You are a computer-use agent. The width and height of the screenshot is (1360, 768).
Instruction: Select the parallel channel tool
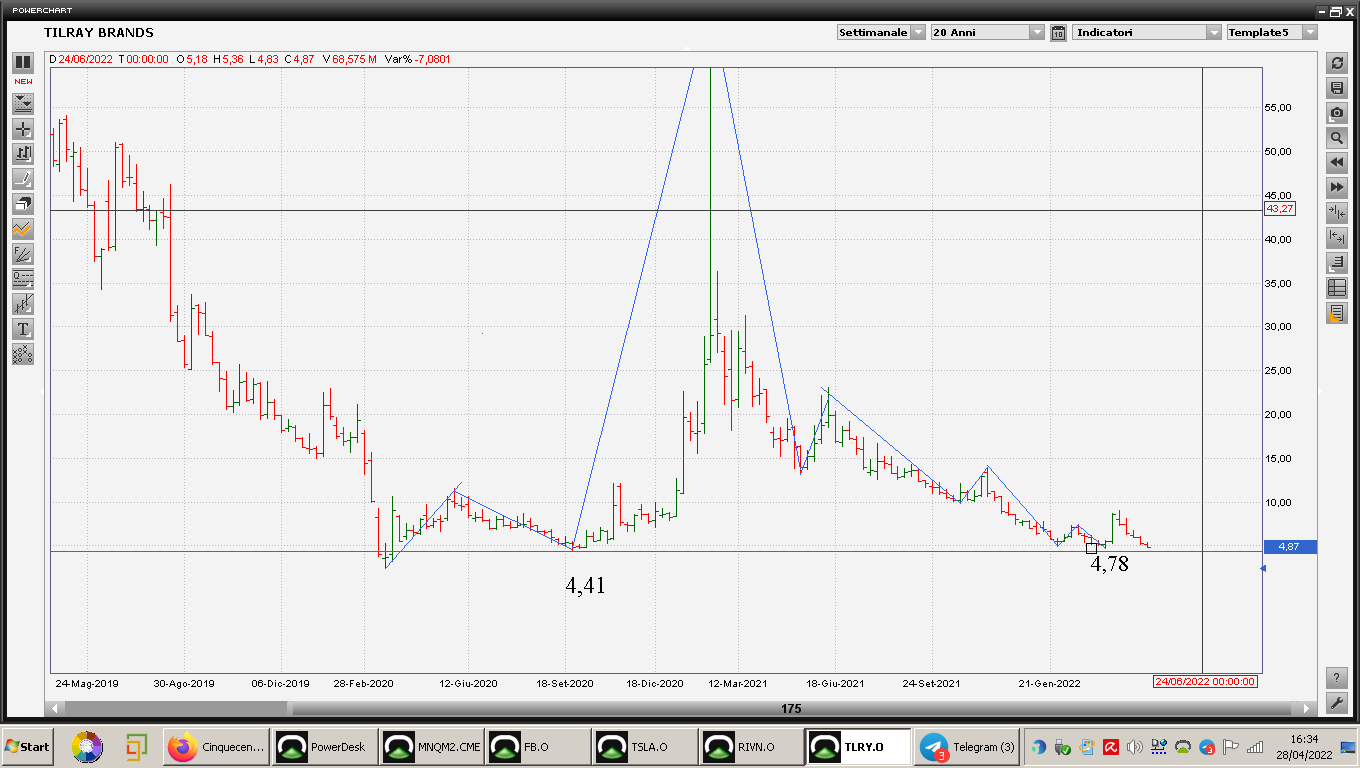click(x=22, y=303)
